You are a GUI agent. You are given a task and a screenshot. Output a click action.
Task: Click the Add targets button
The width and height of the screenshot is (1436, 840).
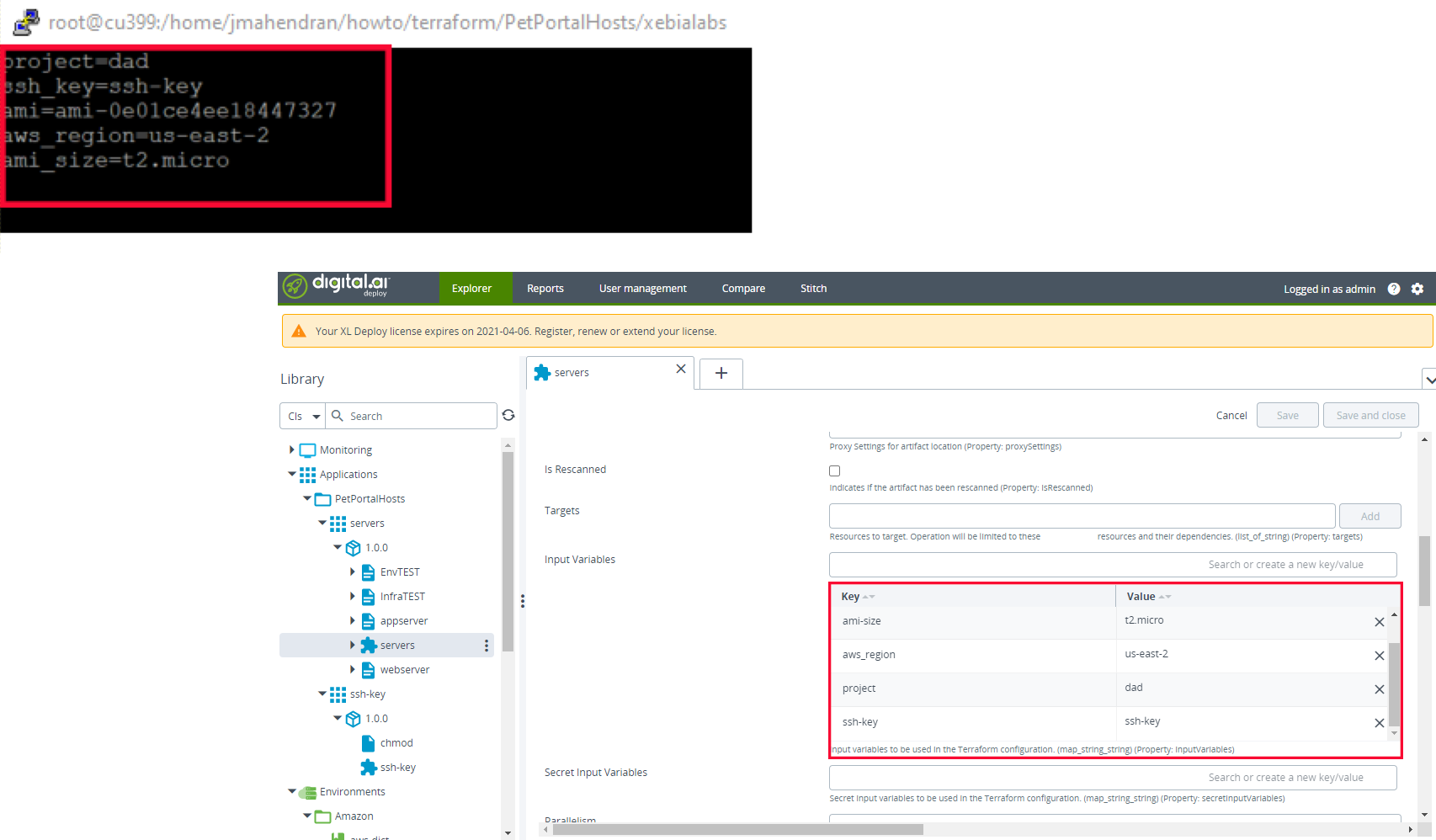(1370, 516)
